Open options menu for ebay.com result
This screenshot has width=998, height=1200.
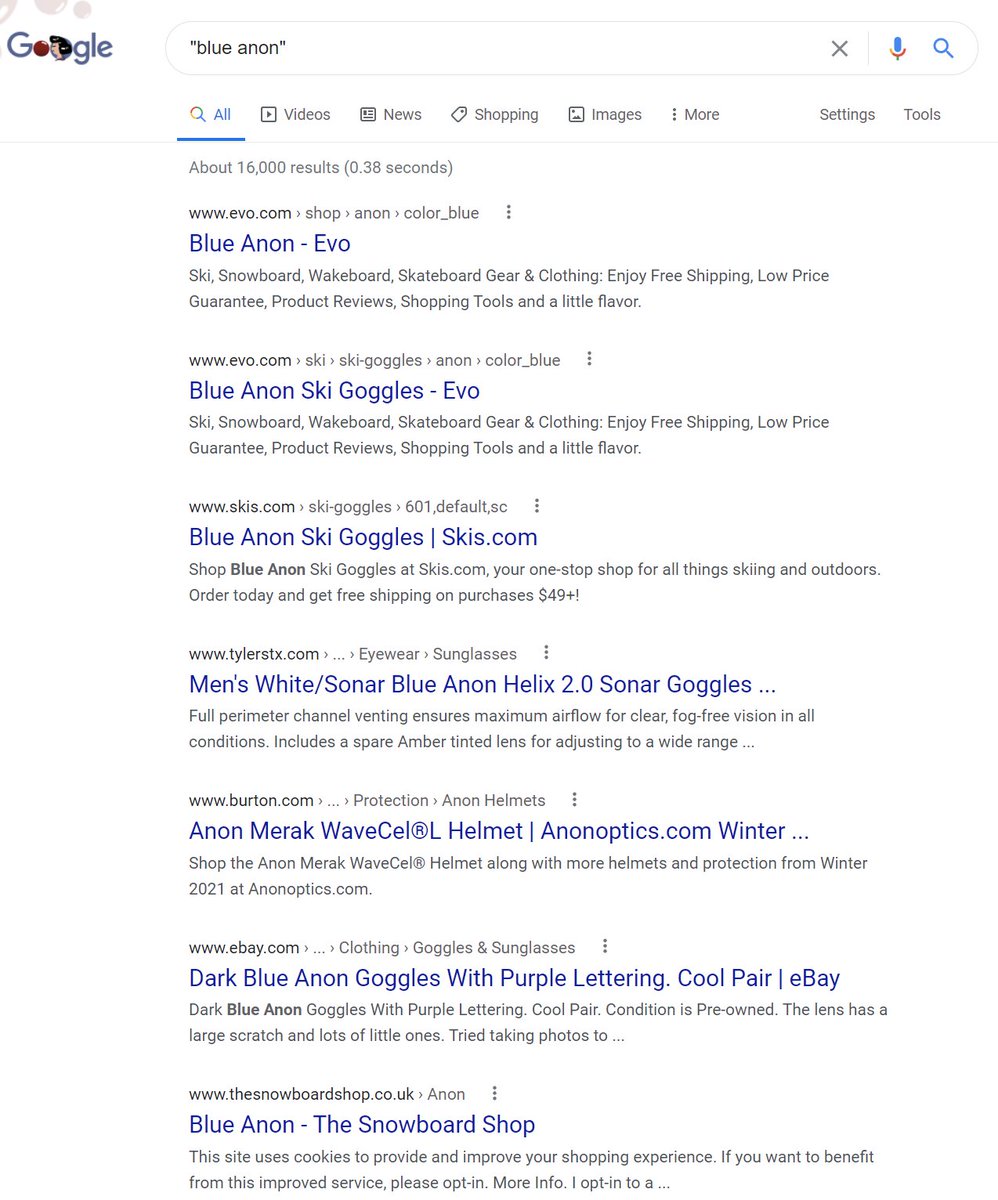[604, 947]
